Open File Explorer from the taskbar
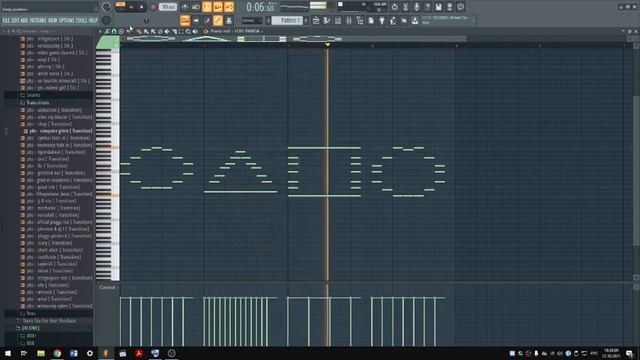Screen dimensions: 640x360 [x=41, y=353]
